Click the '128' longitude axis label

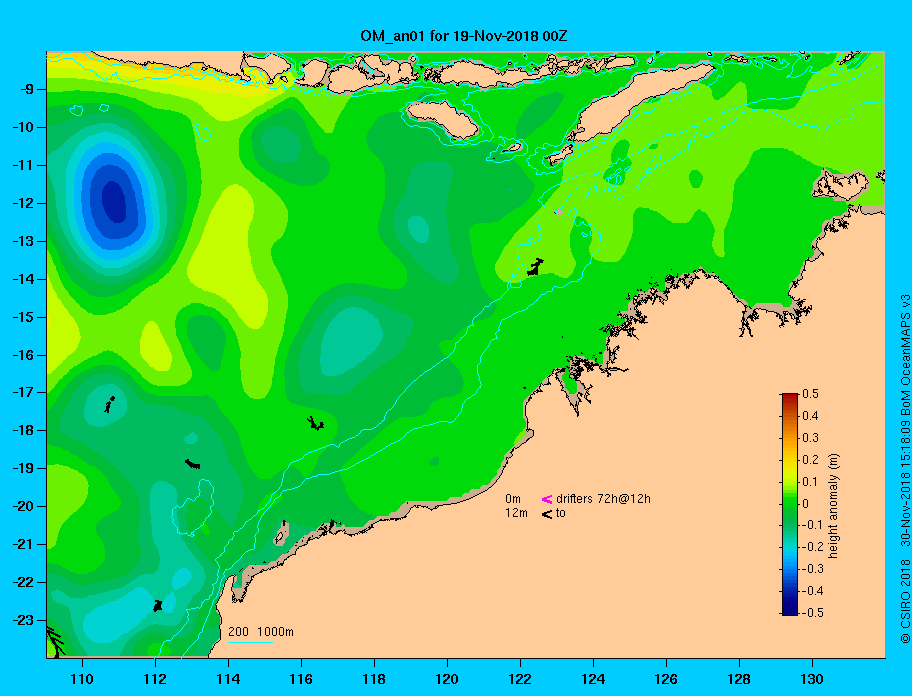pyautogui.click(x=739, y=679)
